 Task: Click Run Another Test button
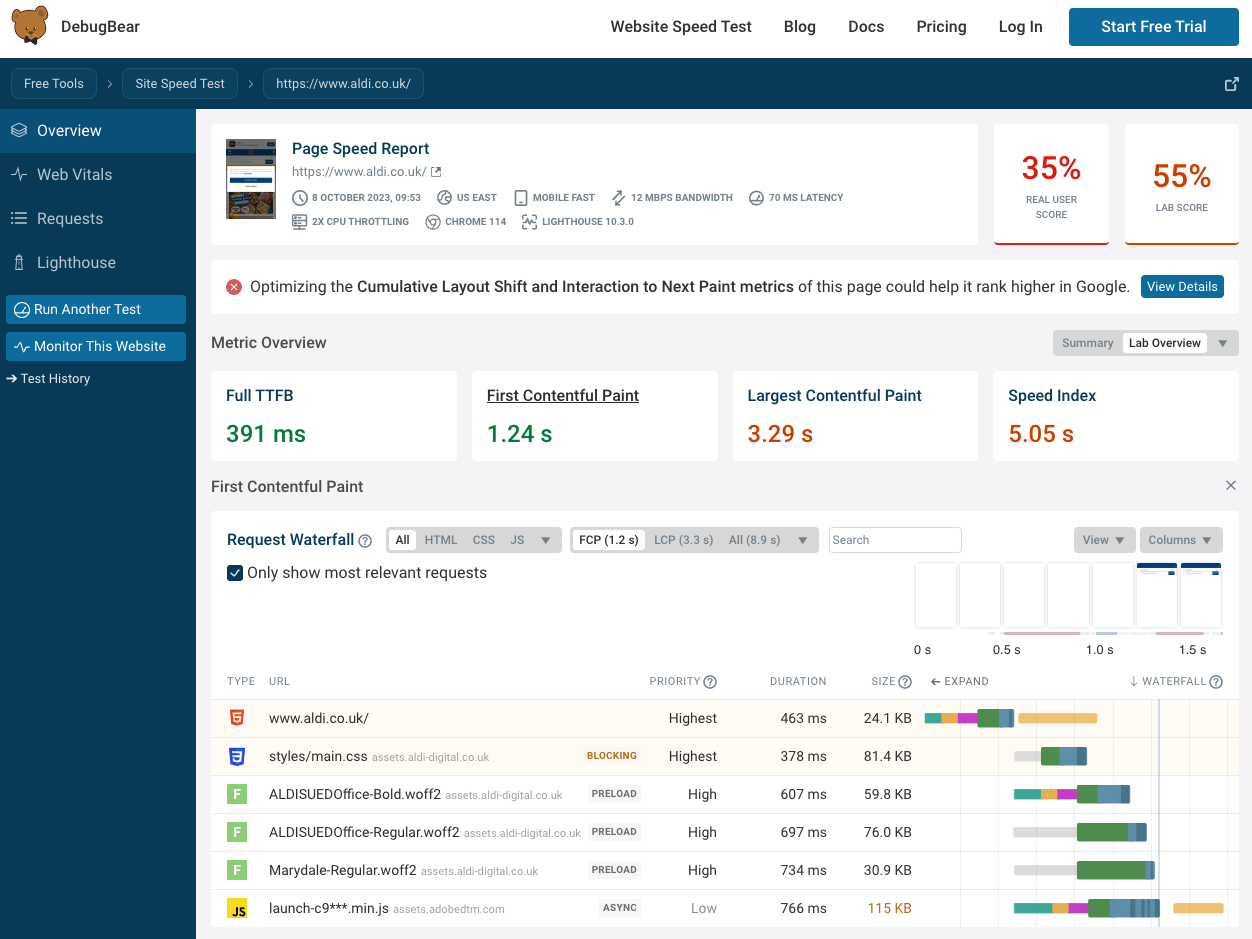(96, 309)
